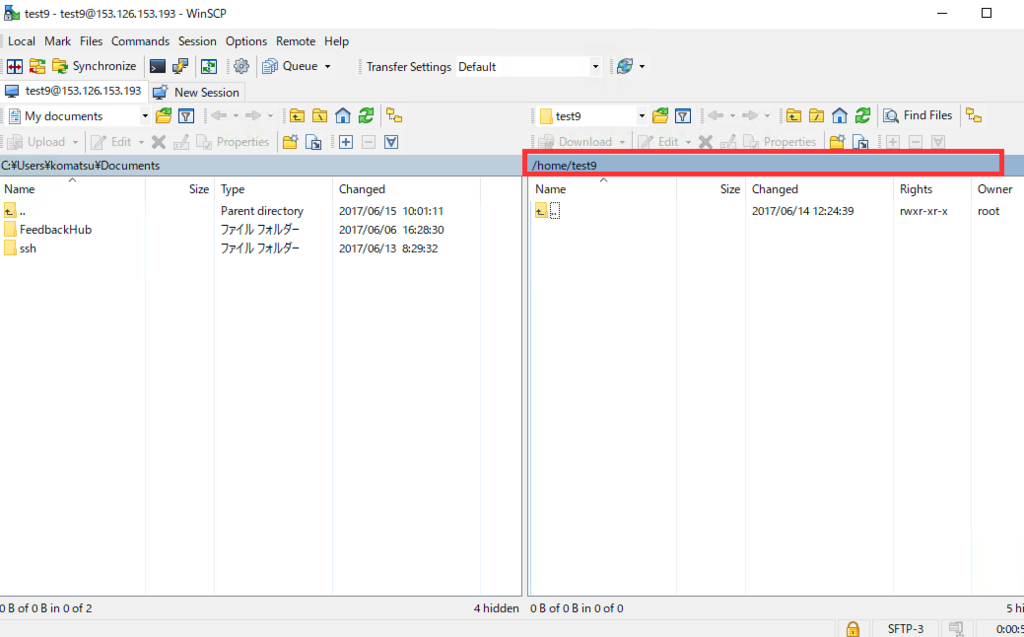Click the Find Files button
This screenshot has width=1024, height=637.
[x=918, y=116]
